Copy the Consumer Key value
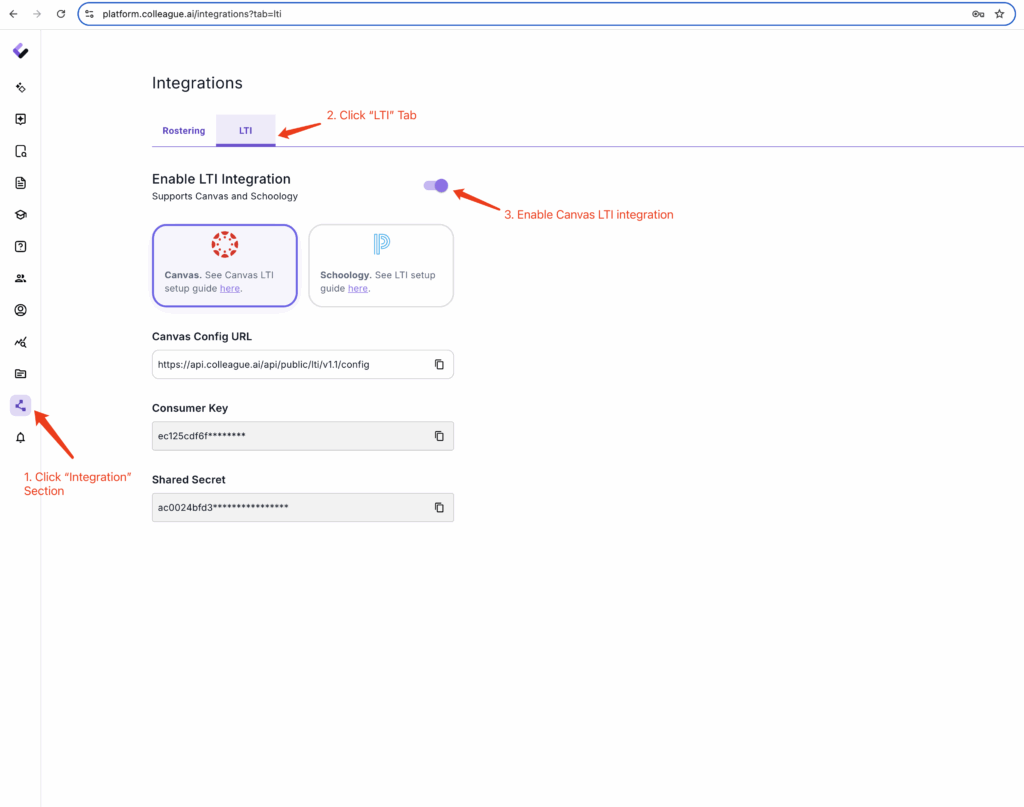Image resolution: width=1024 pixels, height=807 pixels. pyautogui.click(x=439, y=436)
